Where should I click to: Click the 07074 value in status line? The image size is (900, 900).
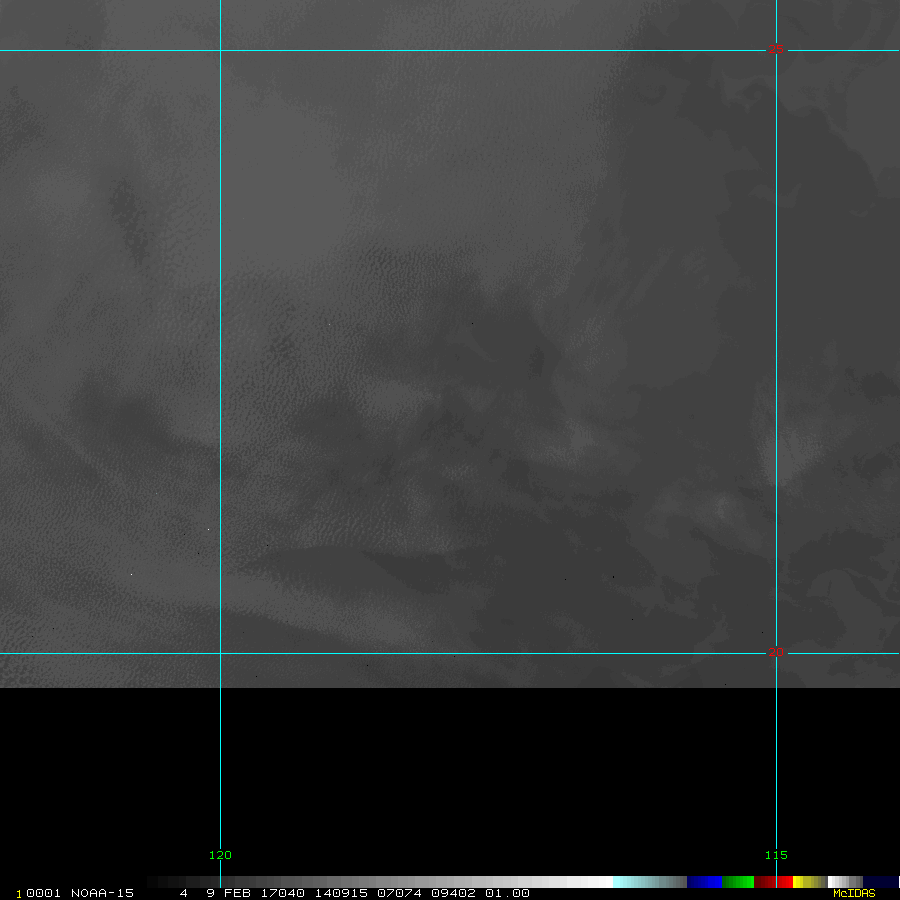pos(395,893)
